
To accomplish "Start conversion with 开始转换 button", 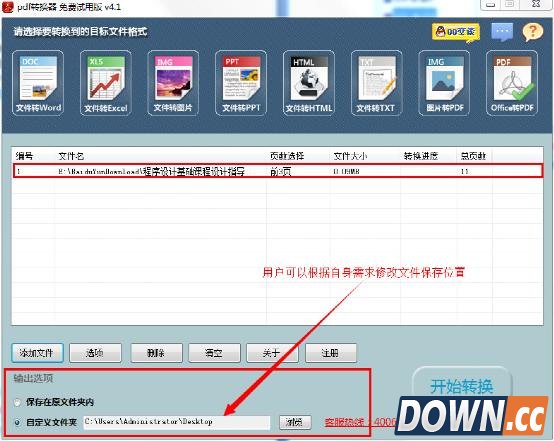I will pos(462,386).
